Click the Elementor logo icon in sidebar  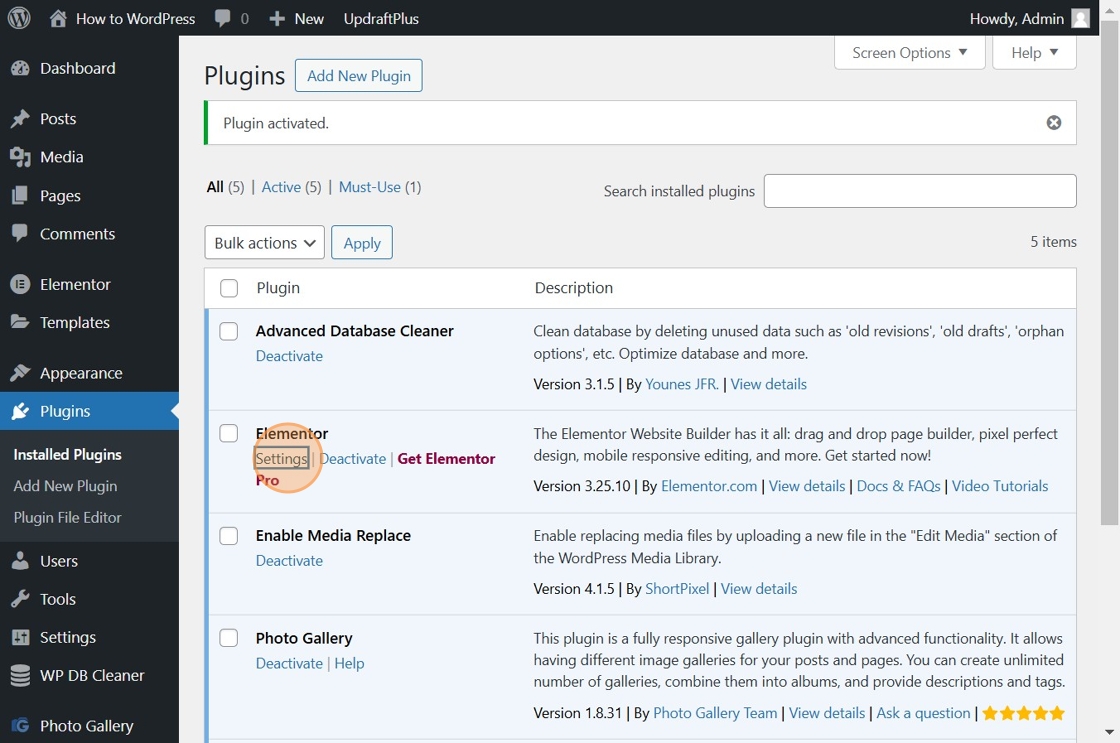[20, 284]
